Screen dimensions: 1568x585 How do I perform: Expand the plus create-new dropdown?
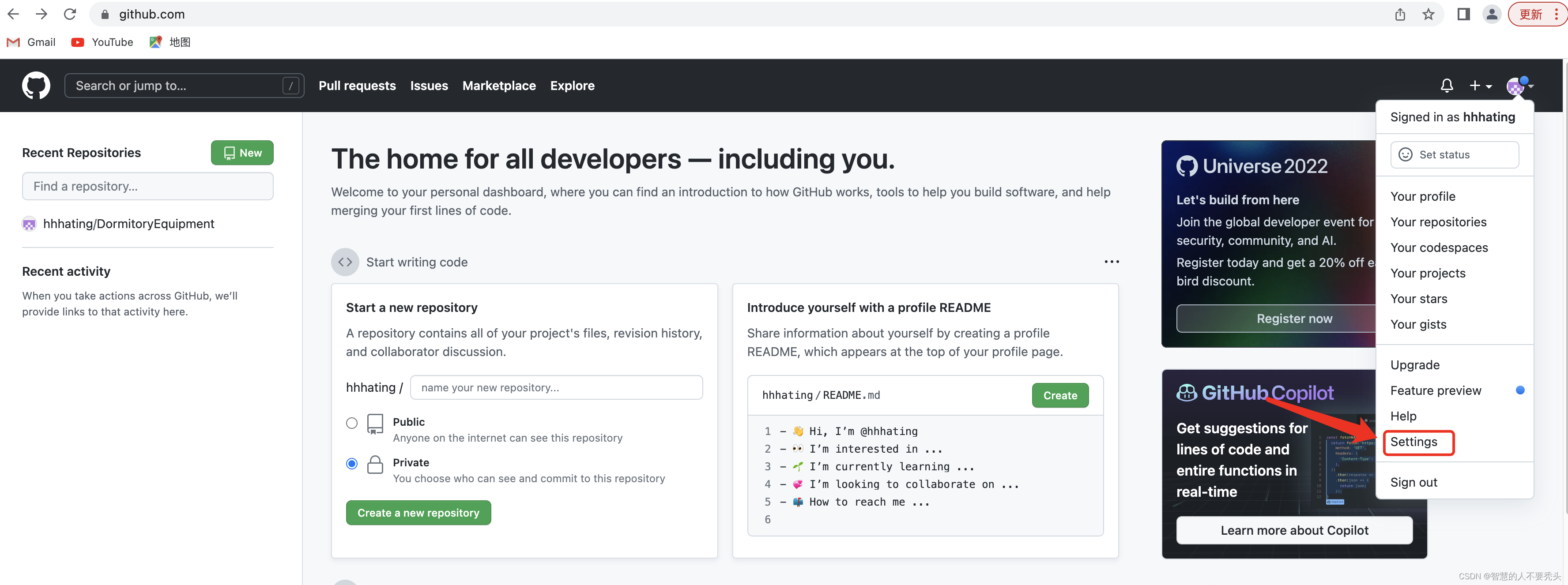point(1480,86)
